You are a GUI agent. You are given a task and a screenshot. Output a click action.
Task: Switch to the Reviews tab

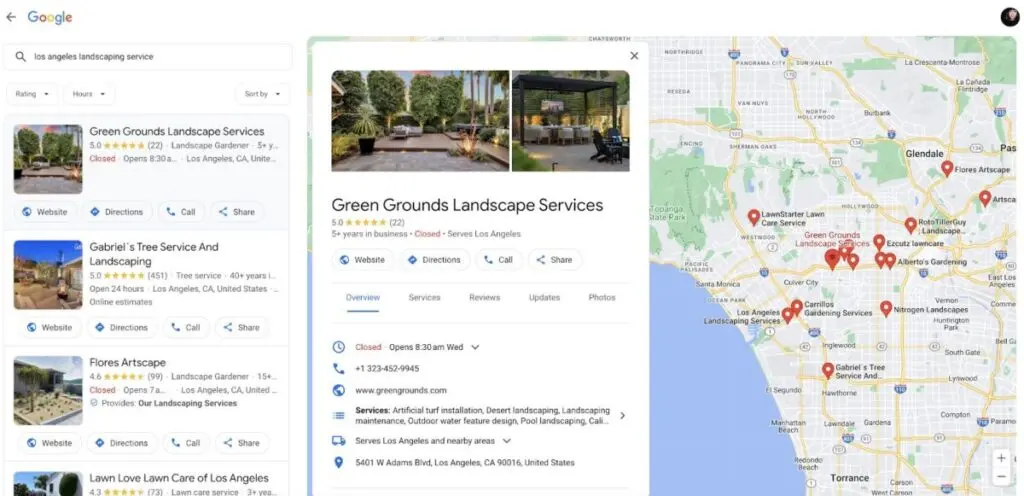pos(485,298)
